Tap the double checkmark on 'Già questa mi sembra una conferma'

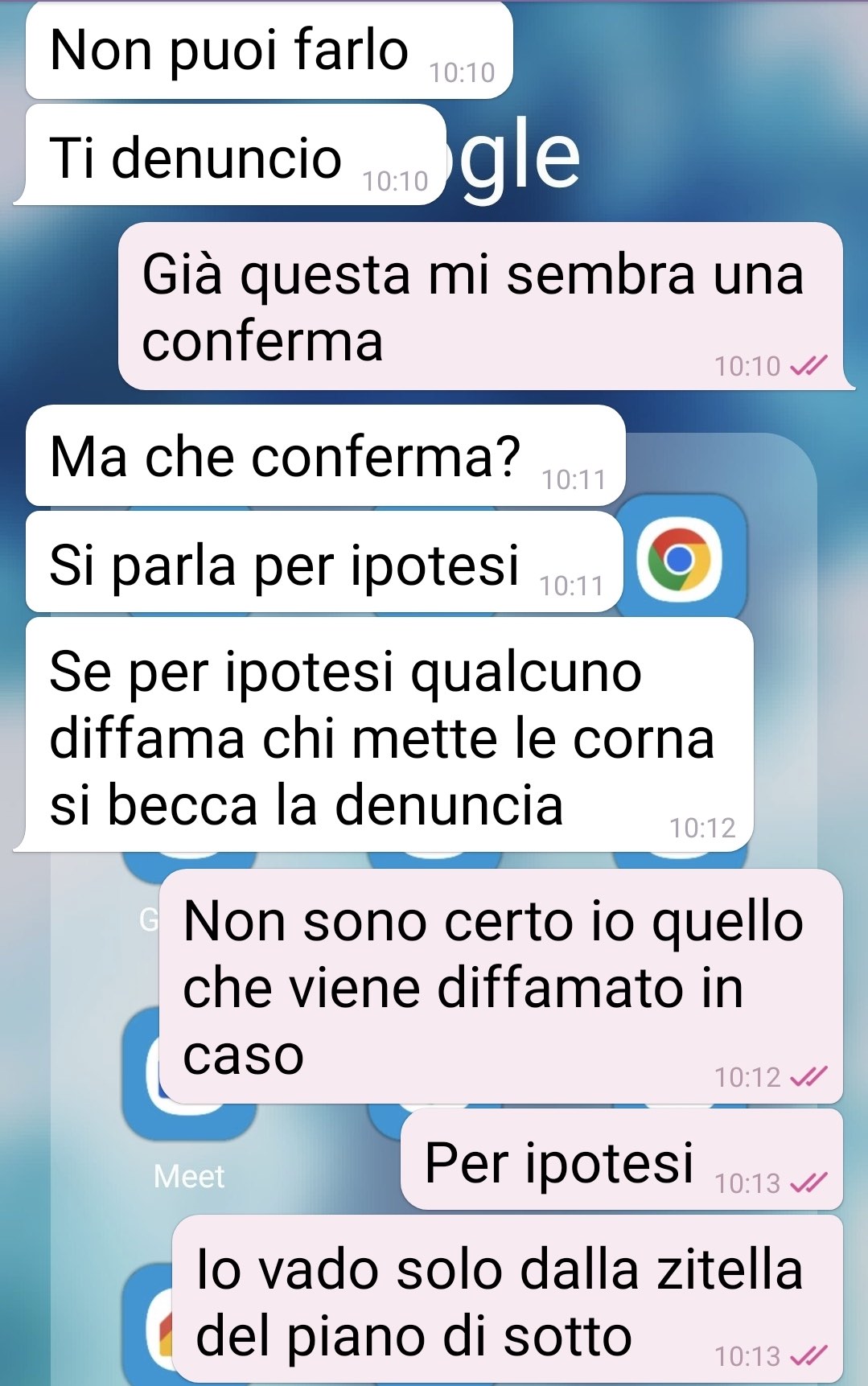point(808,366)
